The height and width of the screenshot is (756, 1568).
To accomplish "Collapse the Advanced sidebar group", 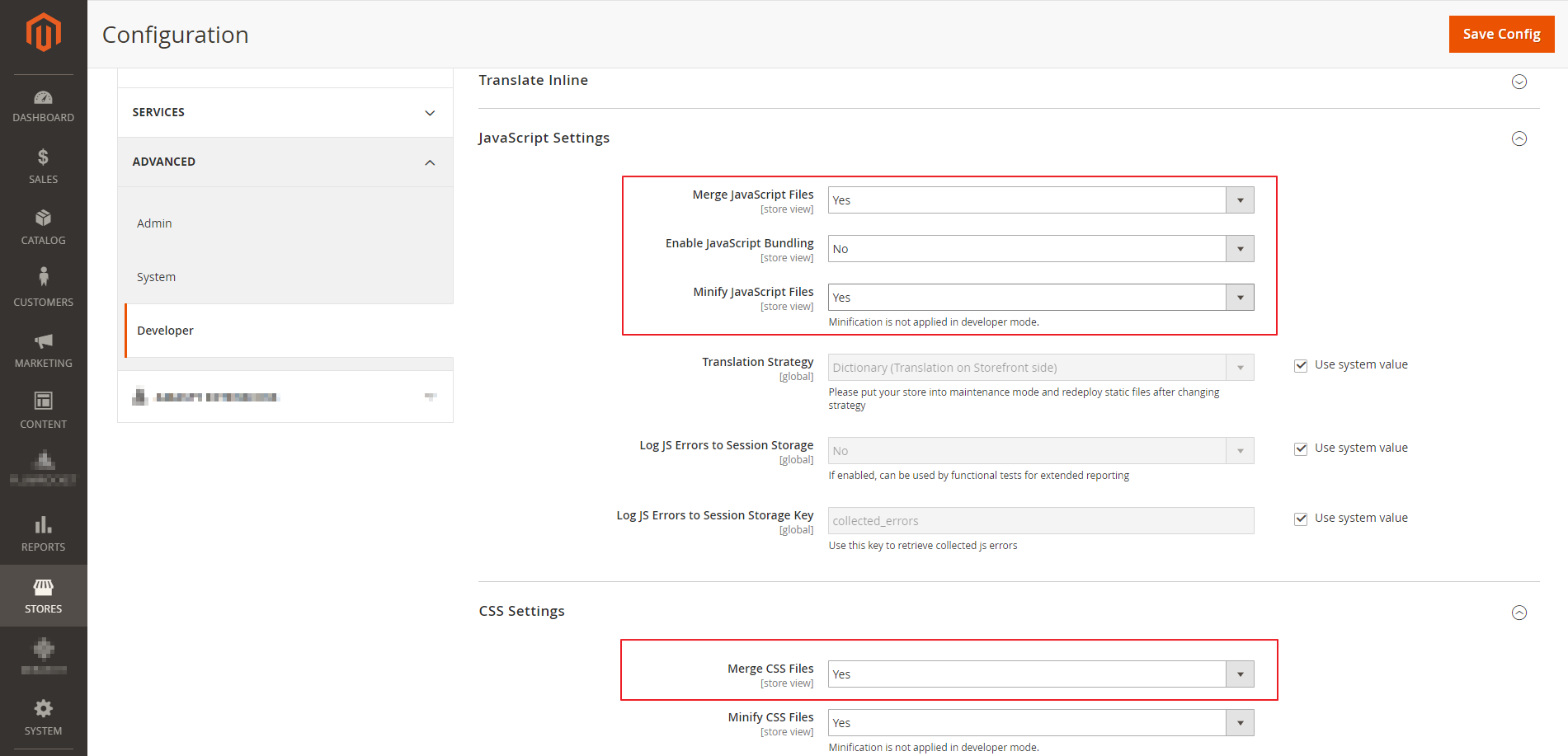I will click(285, 162).
